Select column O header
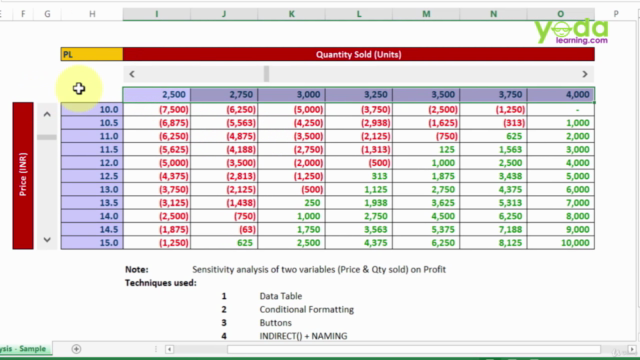 561,14
